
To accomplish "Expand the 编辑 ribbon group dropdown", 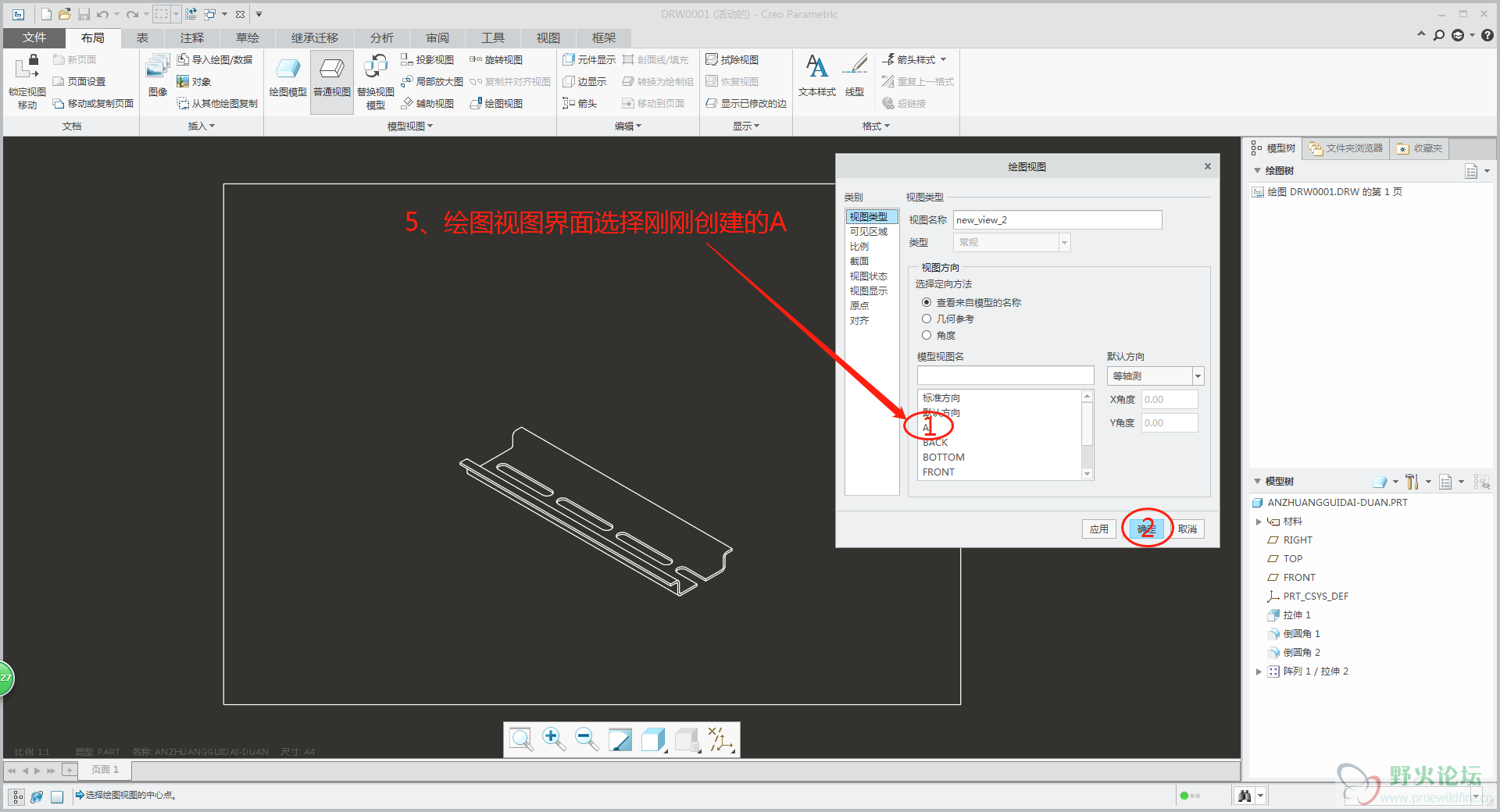I will click(628, 126).
